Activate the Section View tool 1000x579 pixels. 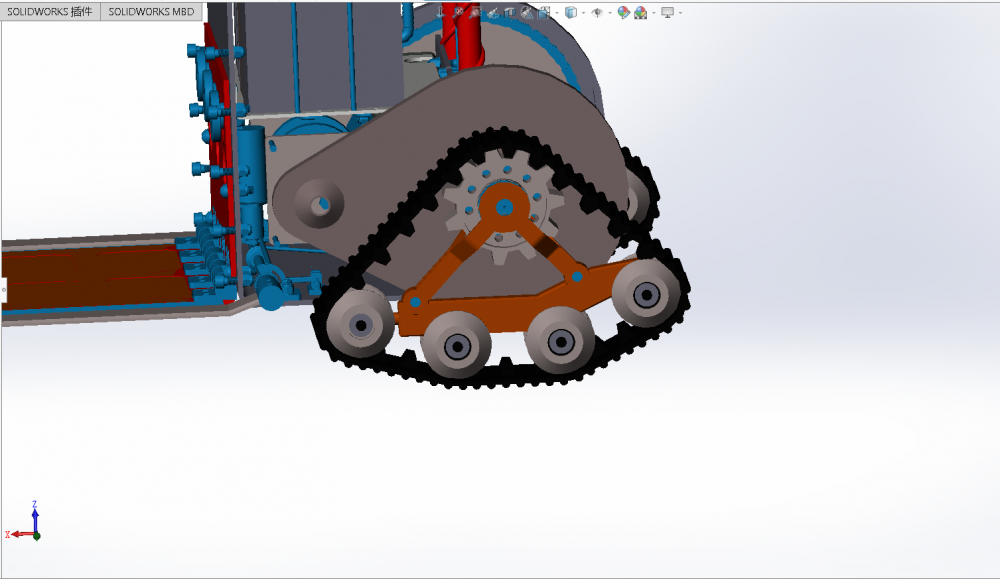[x=510, y=12]
